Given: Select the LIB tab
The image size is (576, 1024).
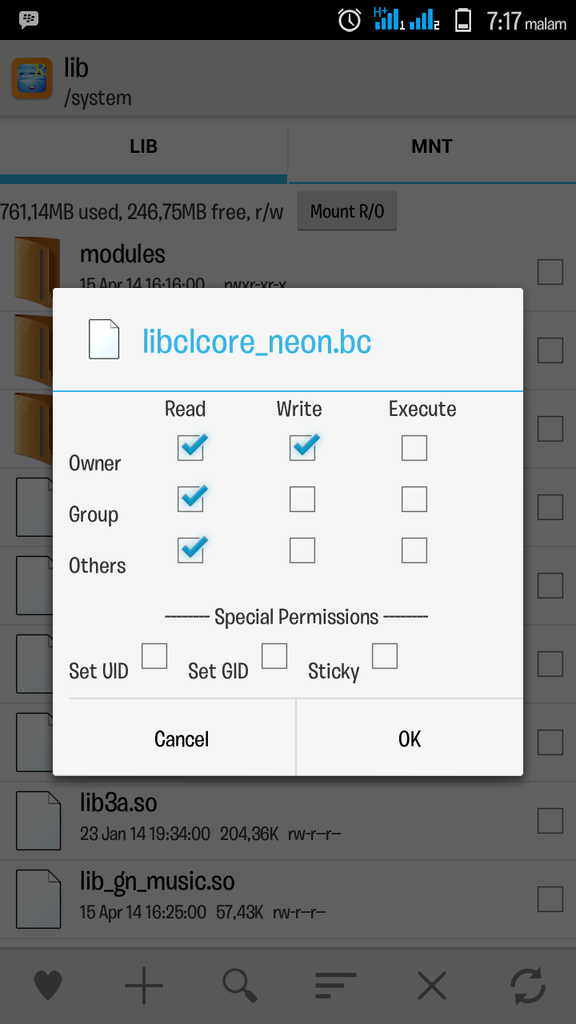Looking at the screenshot, I should point(143,146).
